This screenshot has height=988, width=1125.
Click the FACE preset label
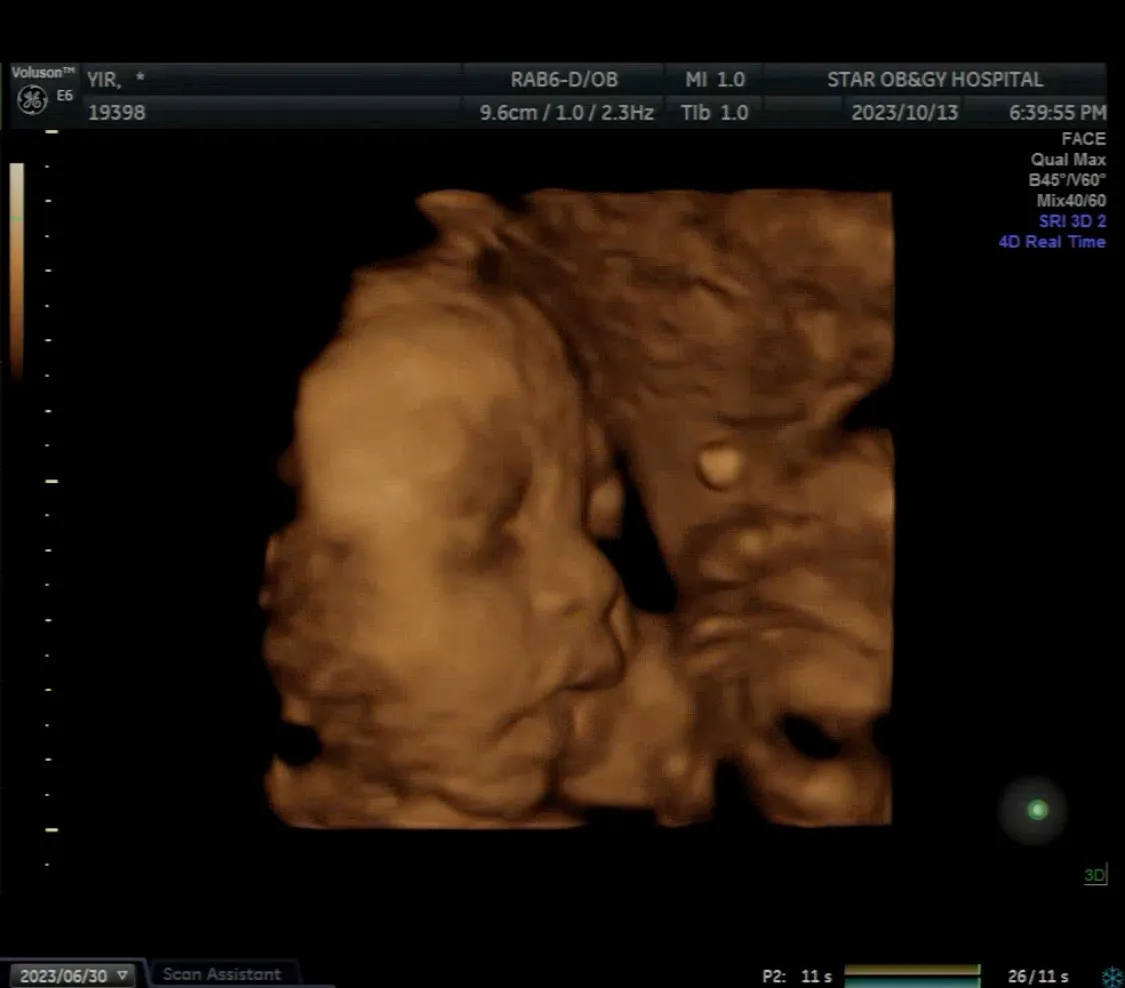[x=1083, y=138]
